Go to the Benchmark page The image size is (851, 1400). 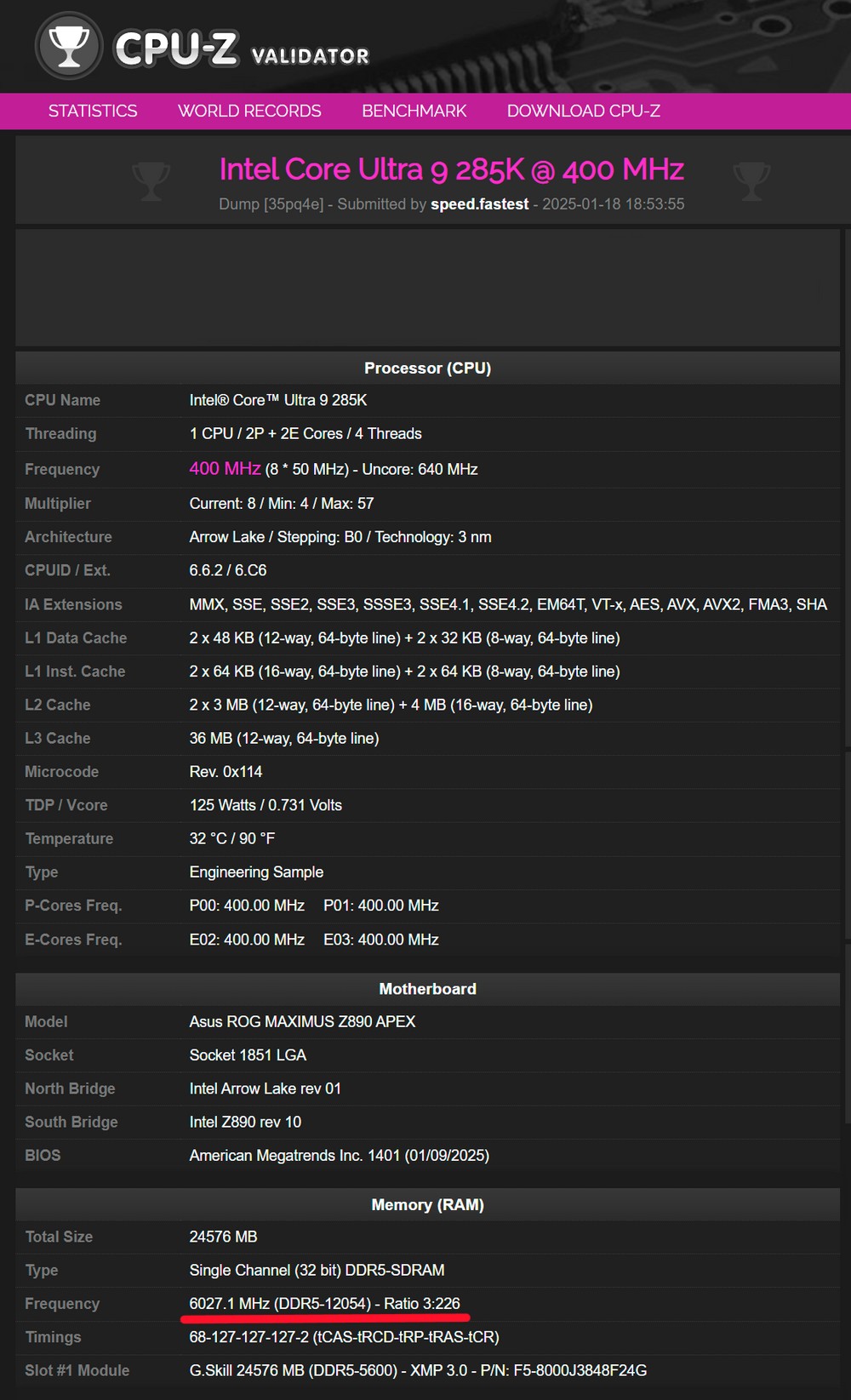[x=414, y=111]
